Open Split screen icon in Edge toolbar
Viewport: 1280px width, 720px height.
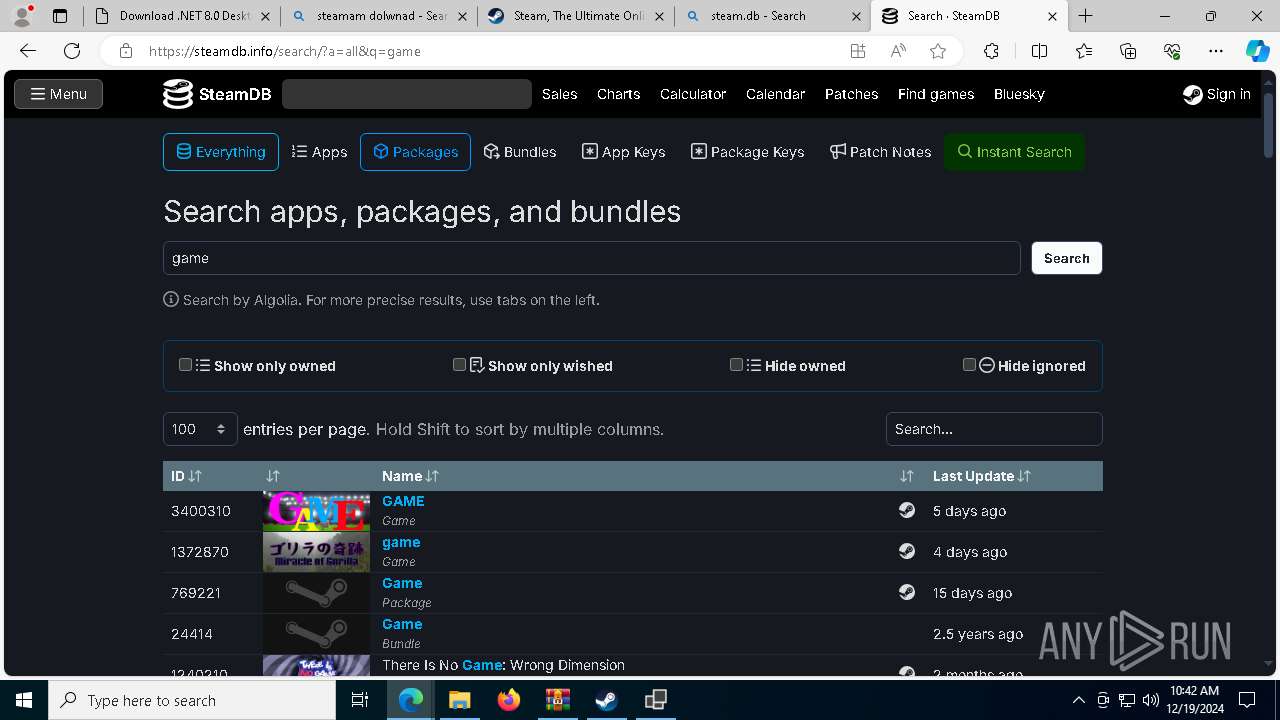coord(1039,51)
